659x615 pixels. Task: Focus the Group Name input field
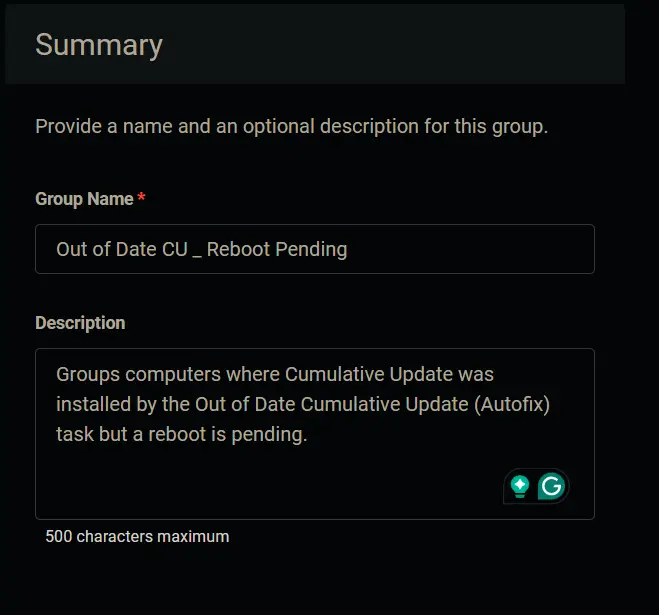(x=315, y=249)
